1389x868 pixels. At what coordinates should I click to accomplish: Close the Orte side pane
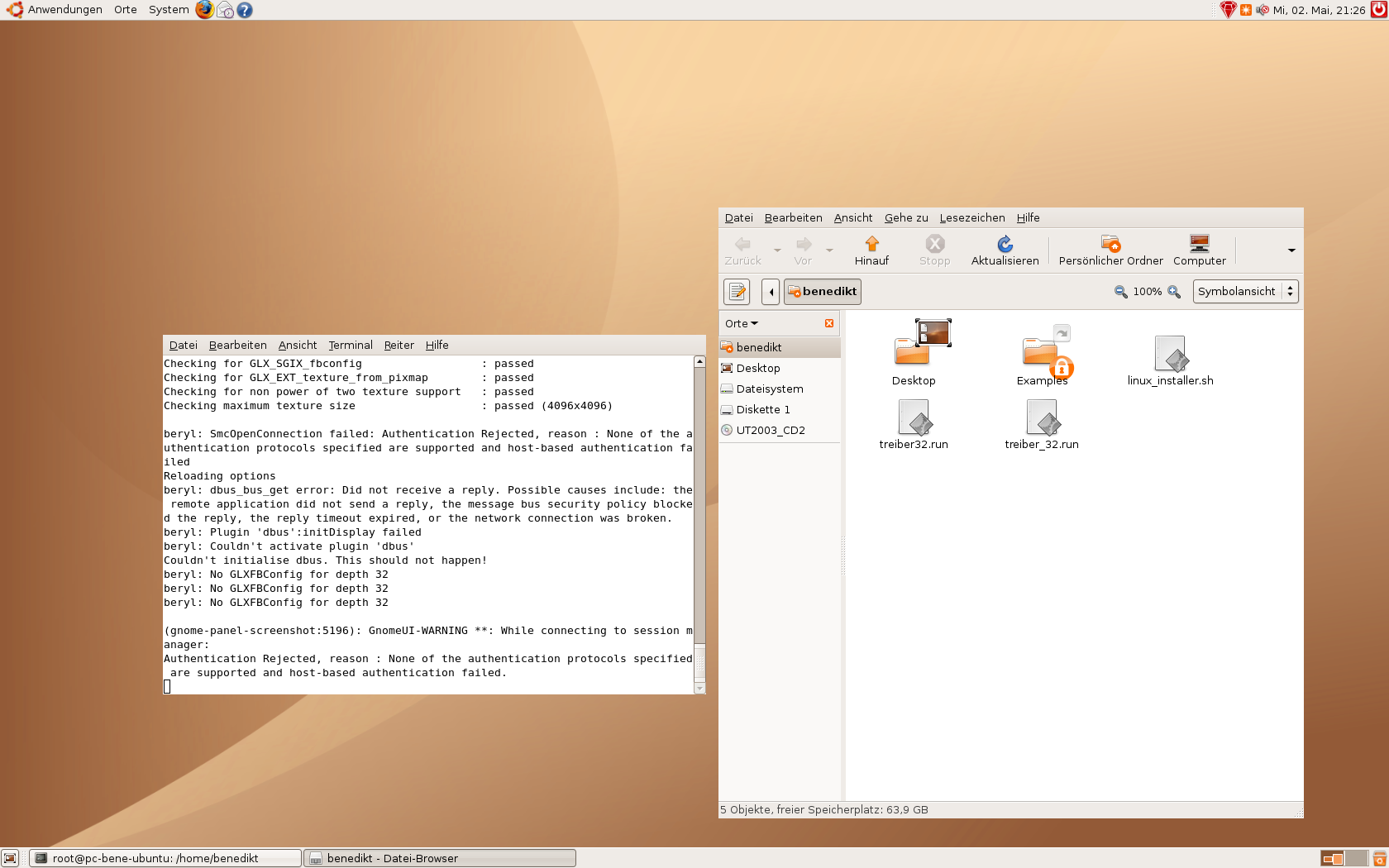tap(829, 323)
